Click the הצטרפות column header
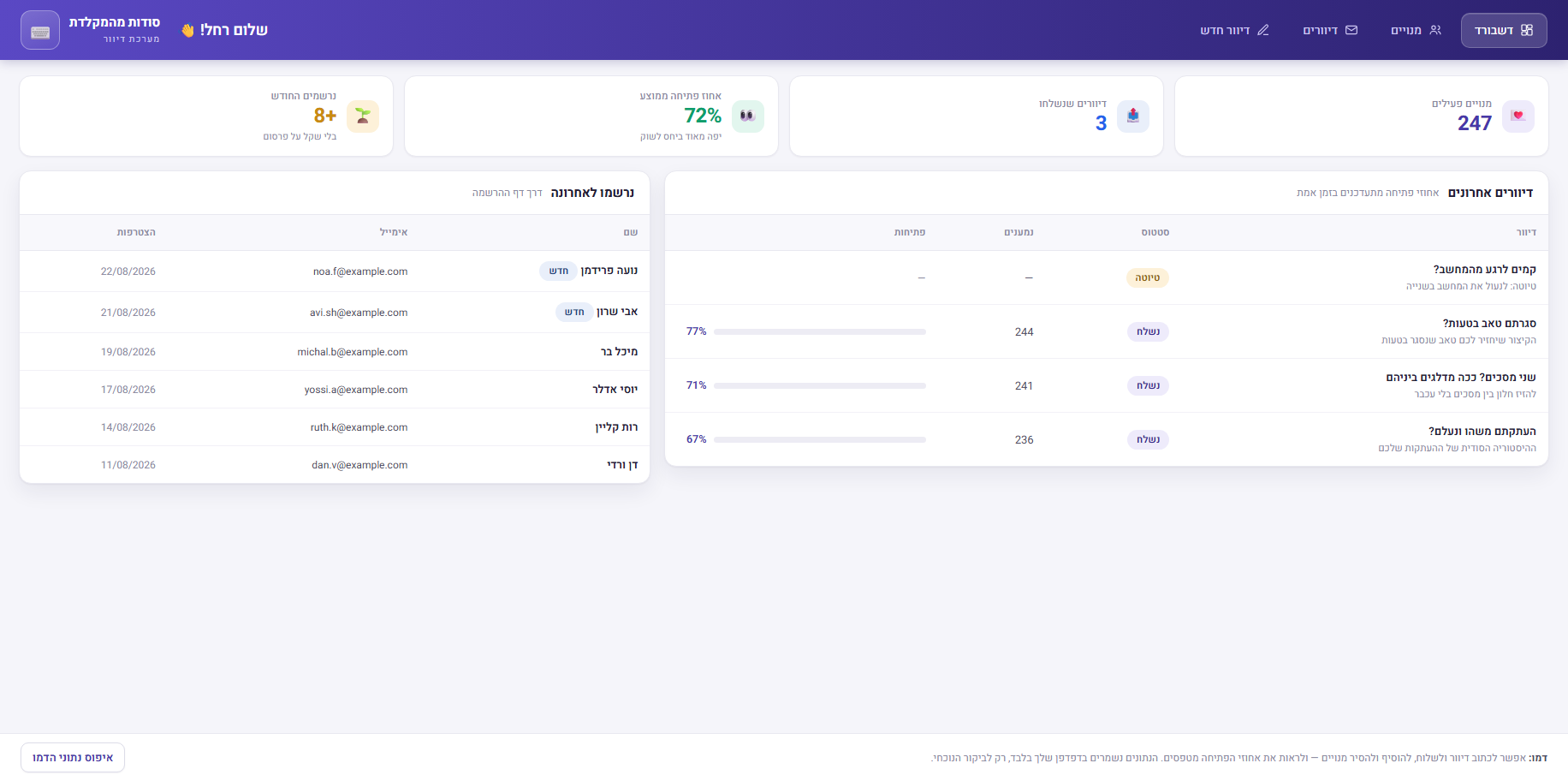Viewport: 1568px width, 781px height. [136, 232]
